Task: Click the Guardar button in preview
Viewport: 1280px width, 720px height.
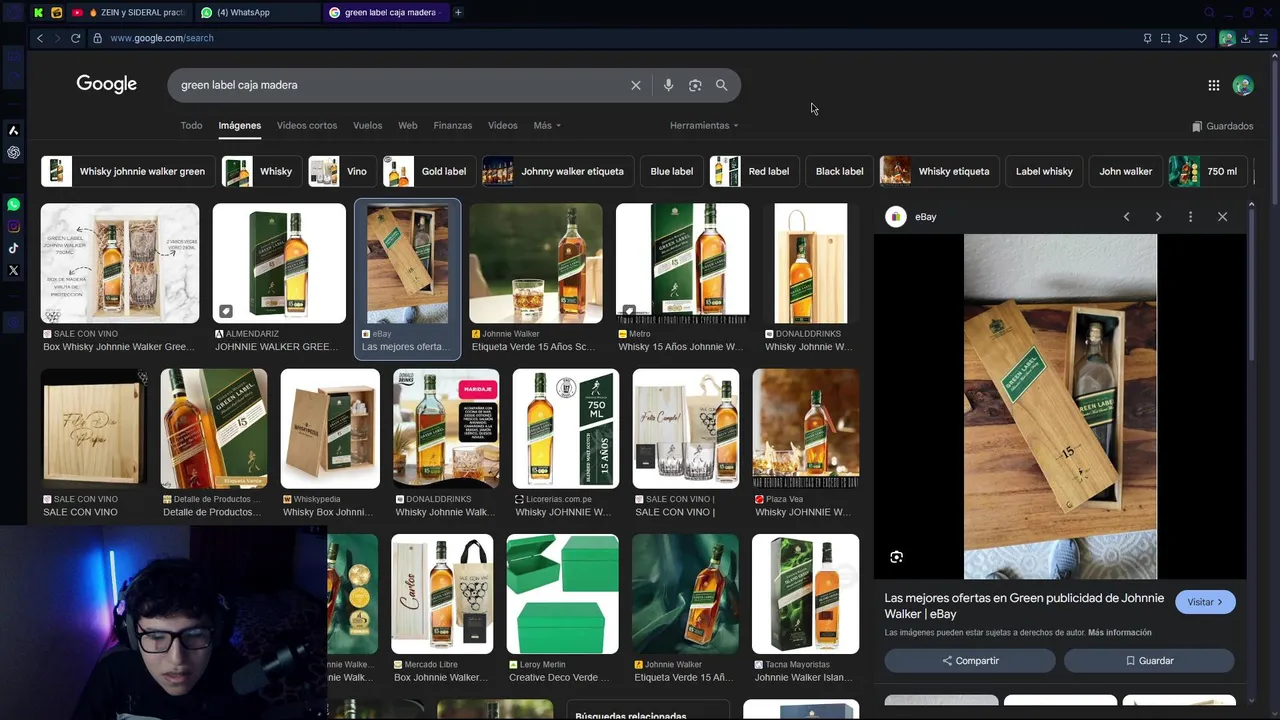Action: point(1149,661)
